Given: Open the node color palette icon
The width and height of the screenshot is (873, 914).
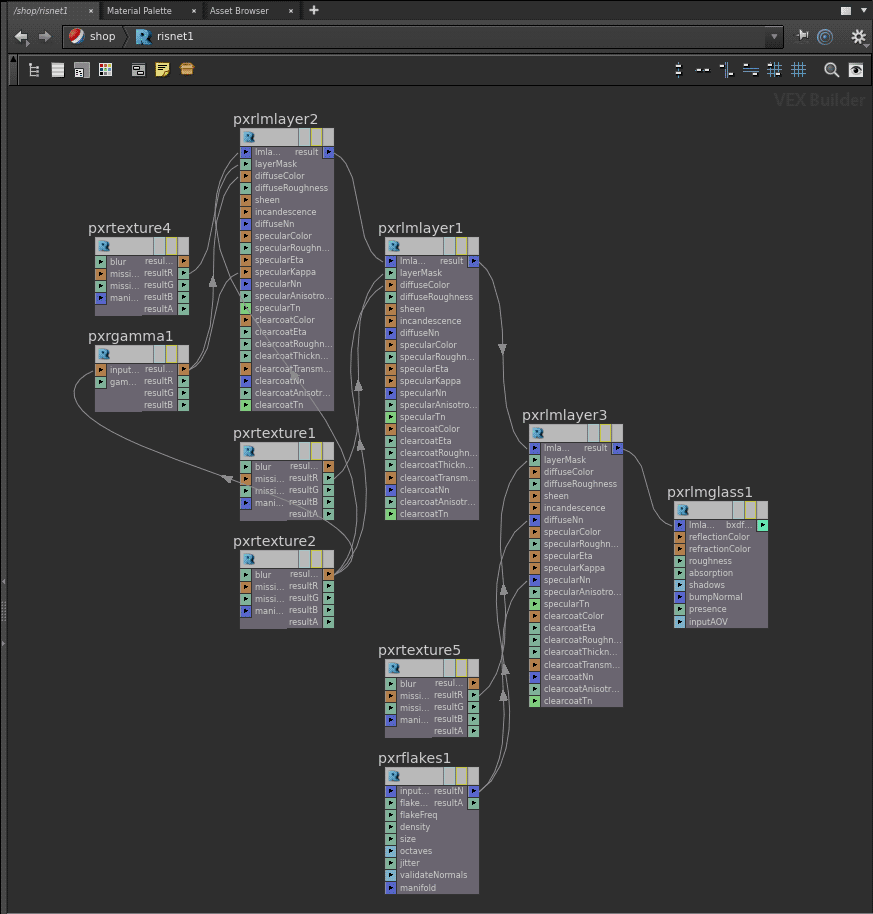Looking at the screenshot, I should tap(105, 70).
